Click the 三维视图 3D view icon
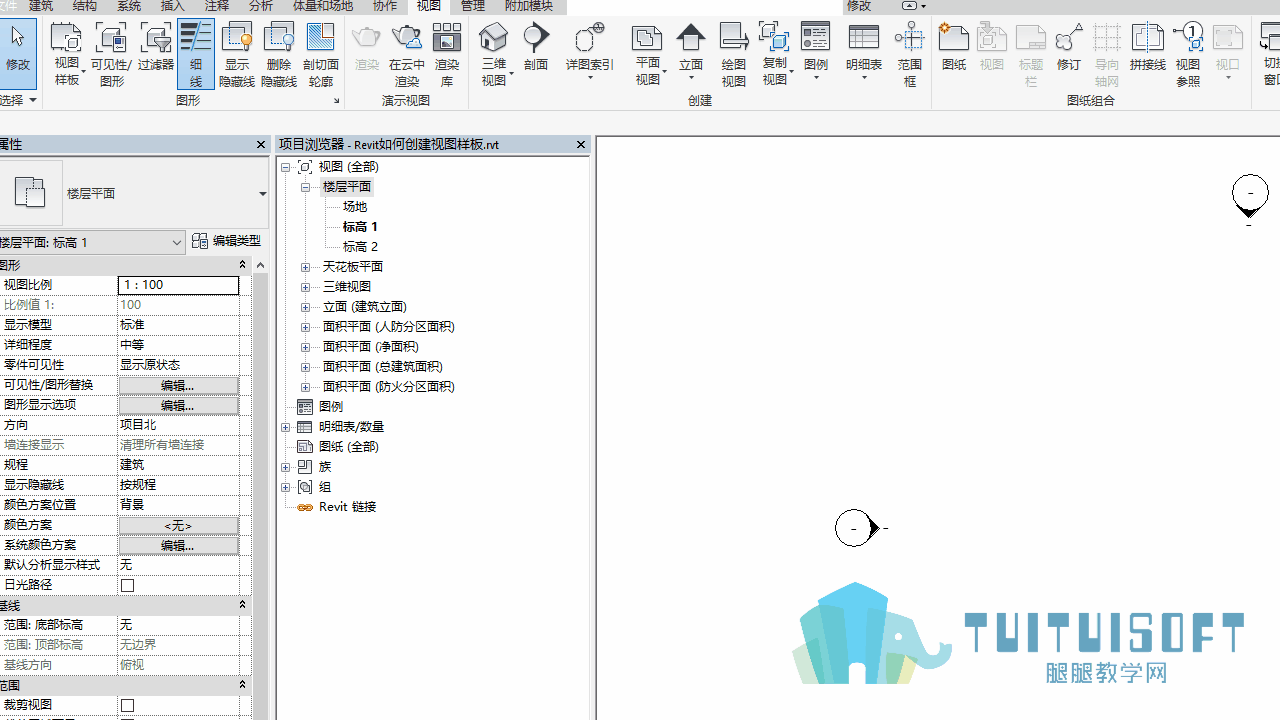Viewport: 1280px width, 720px height. point(494,40)
